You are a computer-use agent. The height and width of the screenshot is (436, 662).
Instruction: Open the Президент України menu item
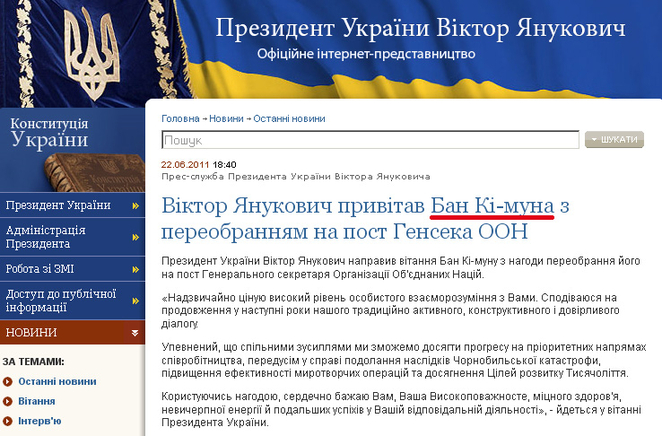point(58,205)
